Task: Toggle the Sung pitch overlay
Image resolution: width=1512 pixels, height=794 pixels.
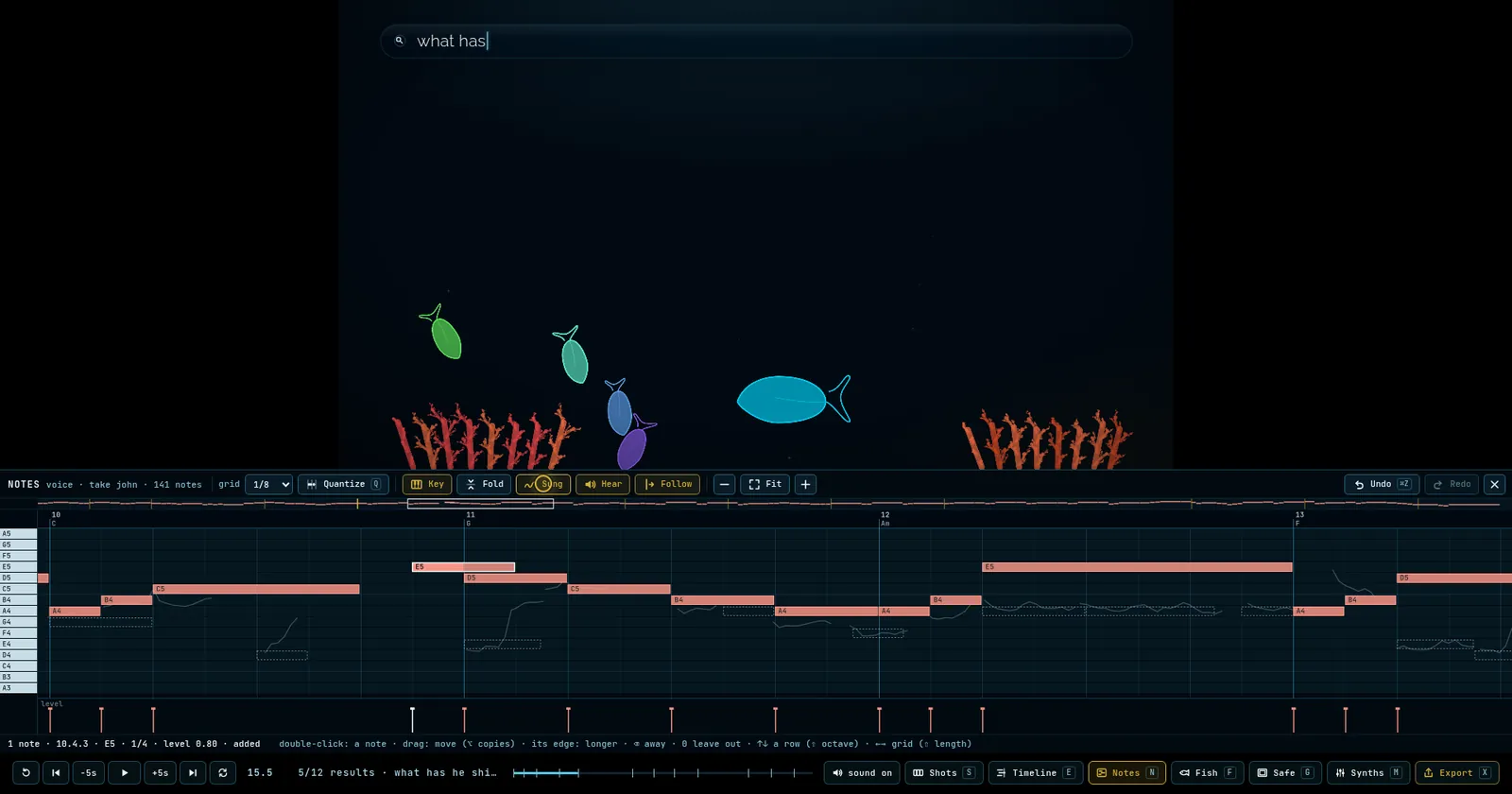Action: pos(543,484)
